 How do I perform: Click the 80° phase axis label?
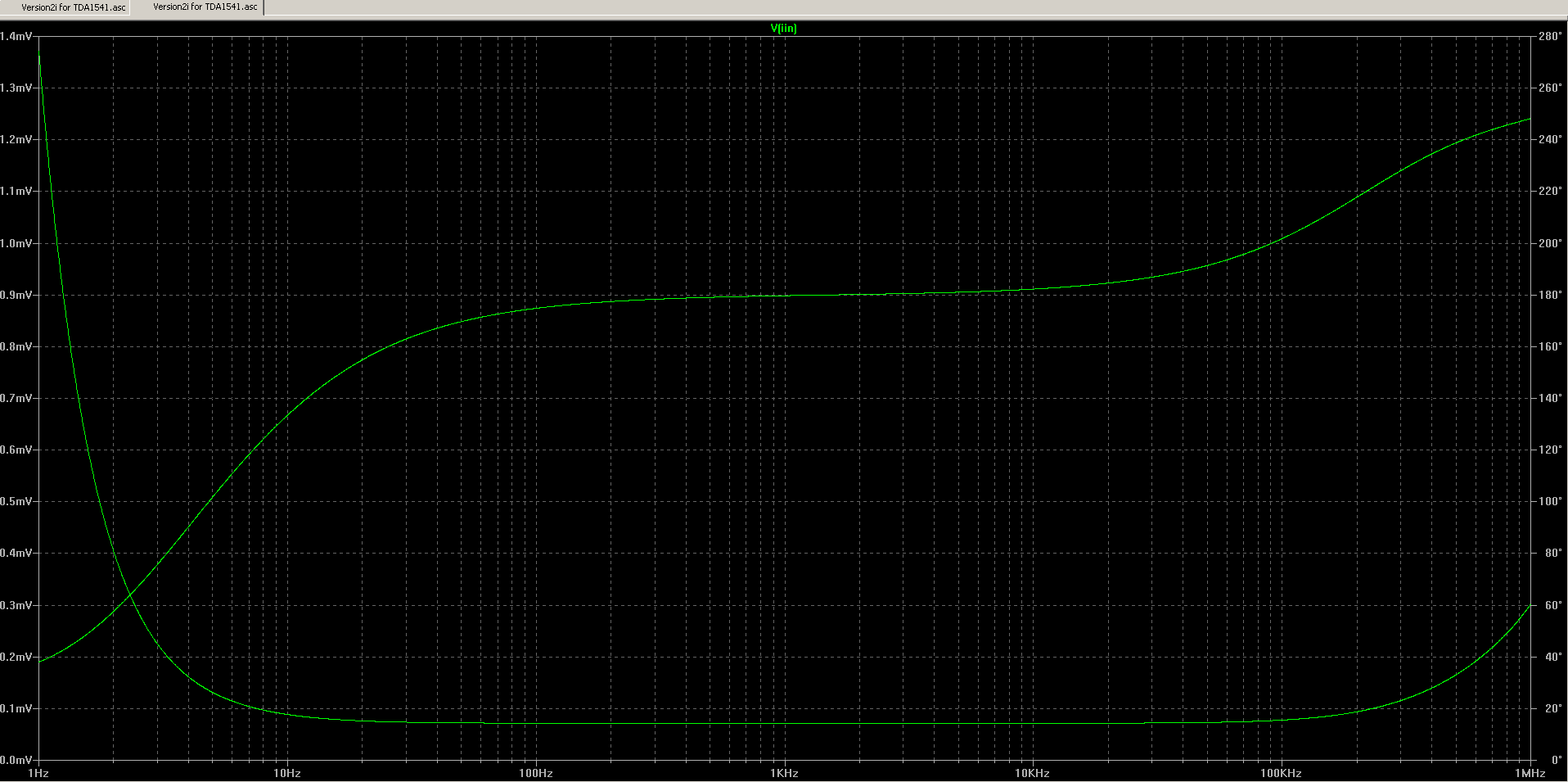(x=1552, y=553)
